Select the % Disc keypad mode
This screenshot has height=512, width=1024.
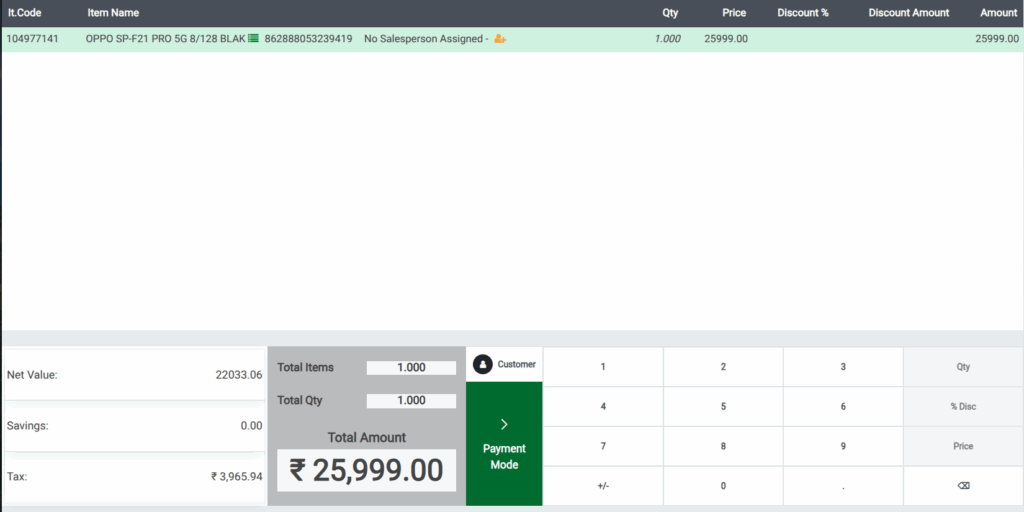(x=963, y=406)
